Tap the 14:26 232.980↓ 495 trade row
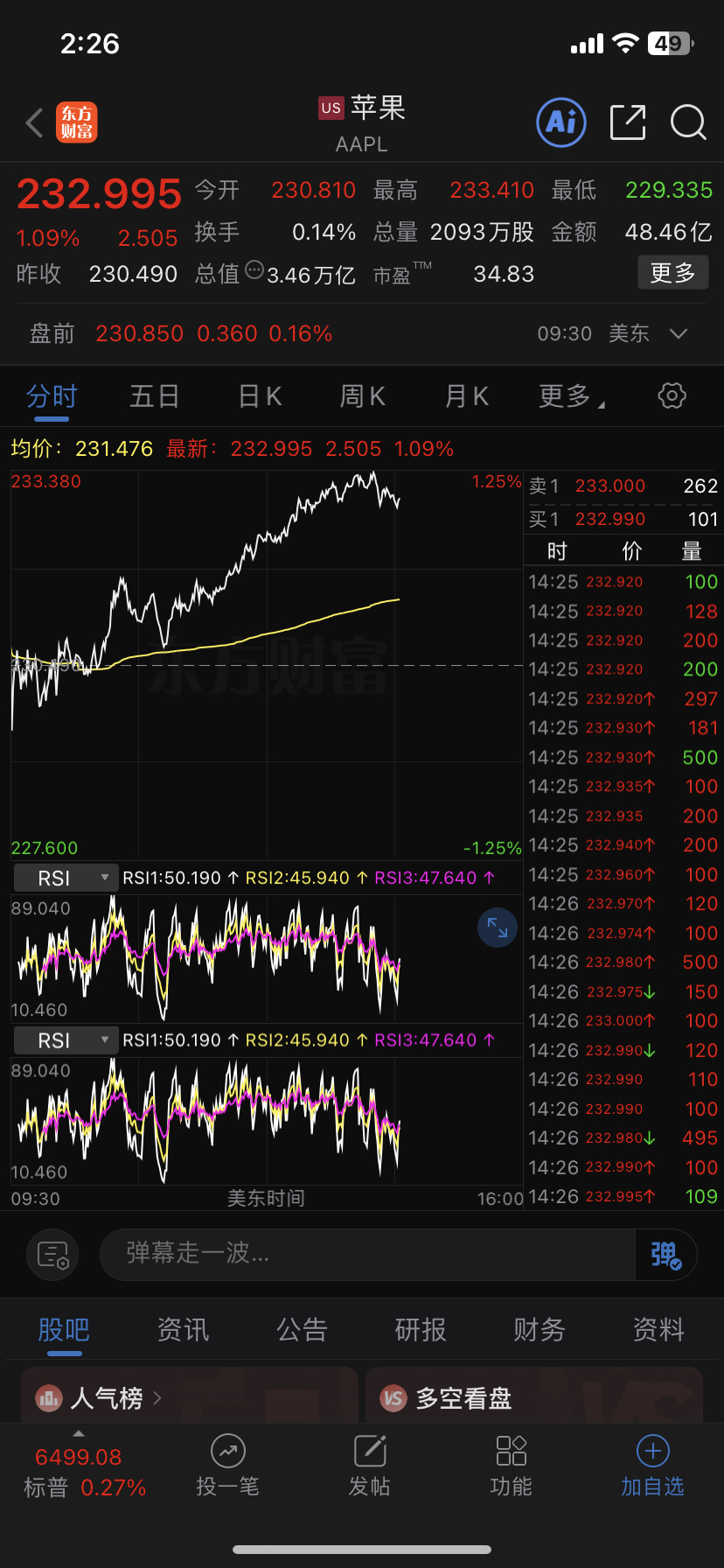The height and width of the screenshot is (1568, 724). pos(623,1138)
